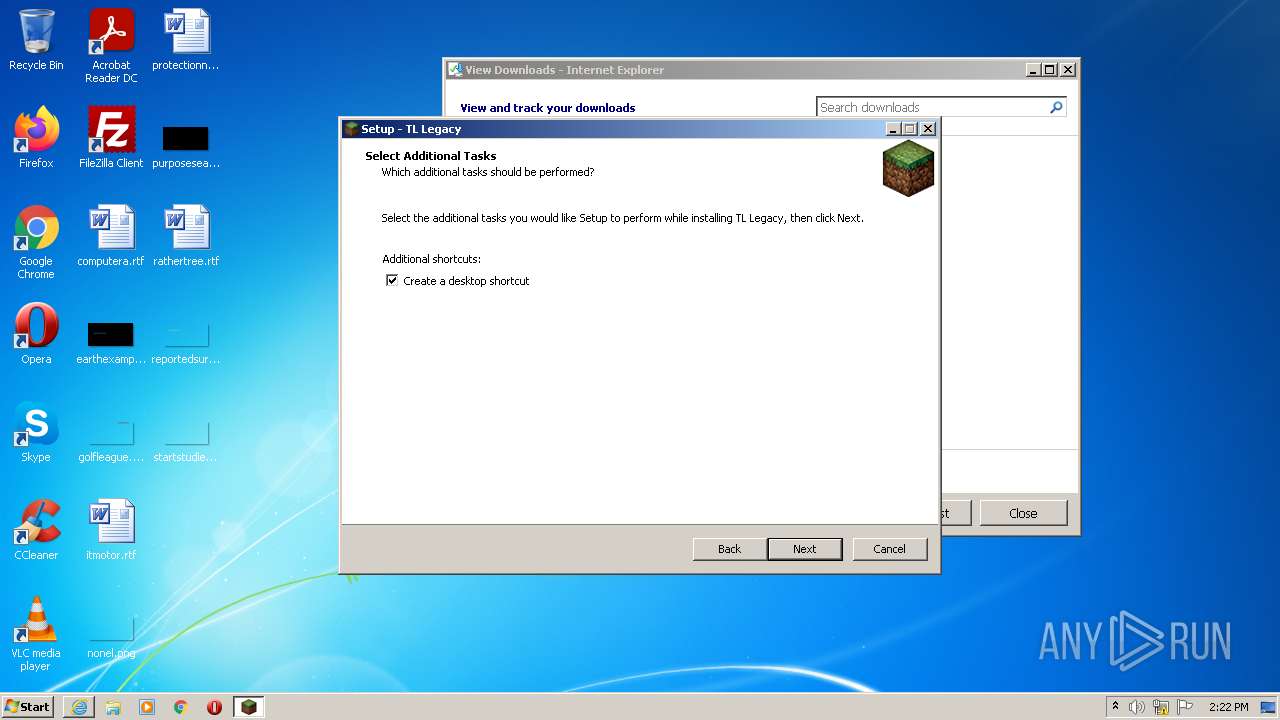1280x720 pixels.
Task: Click Windows Media Player taskbar icon
Action: (x=147, y=707)
